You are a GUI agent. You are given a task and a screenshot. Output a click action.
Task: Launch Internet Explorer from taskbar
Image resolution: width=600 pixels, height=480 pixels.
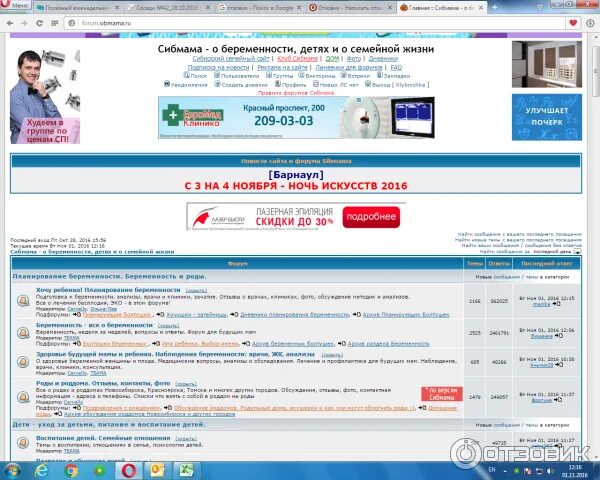41,471
